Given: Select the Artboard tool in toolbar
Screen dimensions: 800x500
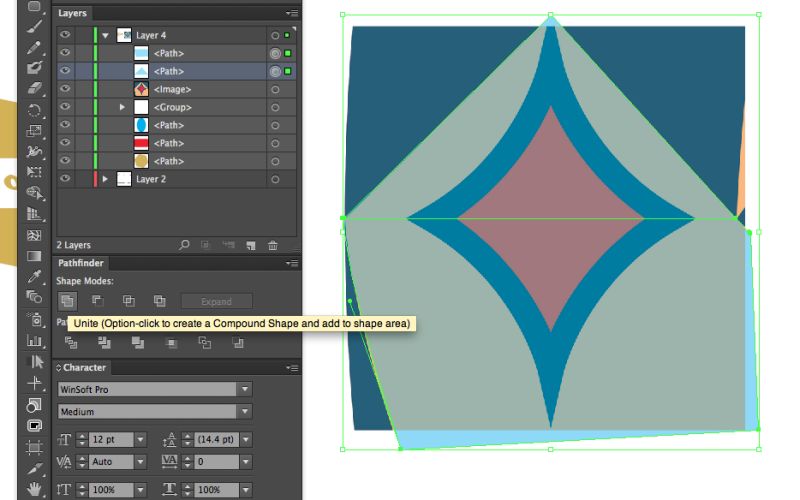Looking at the screenshot, I should pyautogui.click(x=34, y=447).
